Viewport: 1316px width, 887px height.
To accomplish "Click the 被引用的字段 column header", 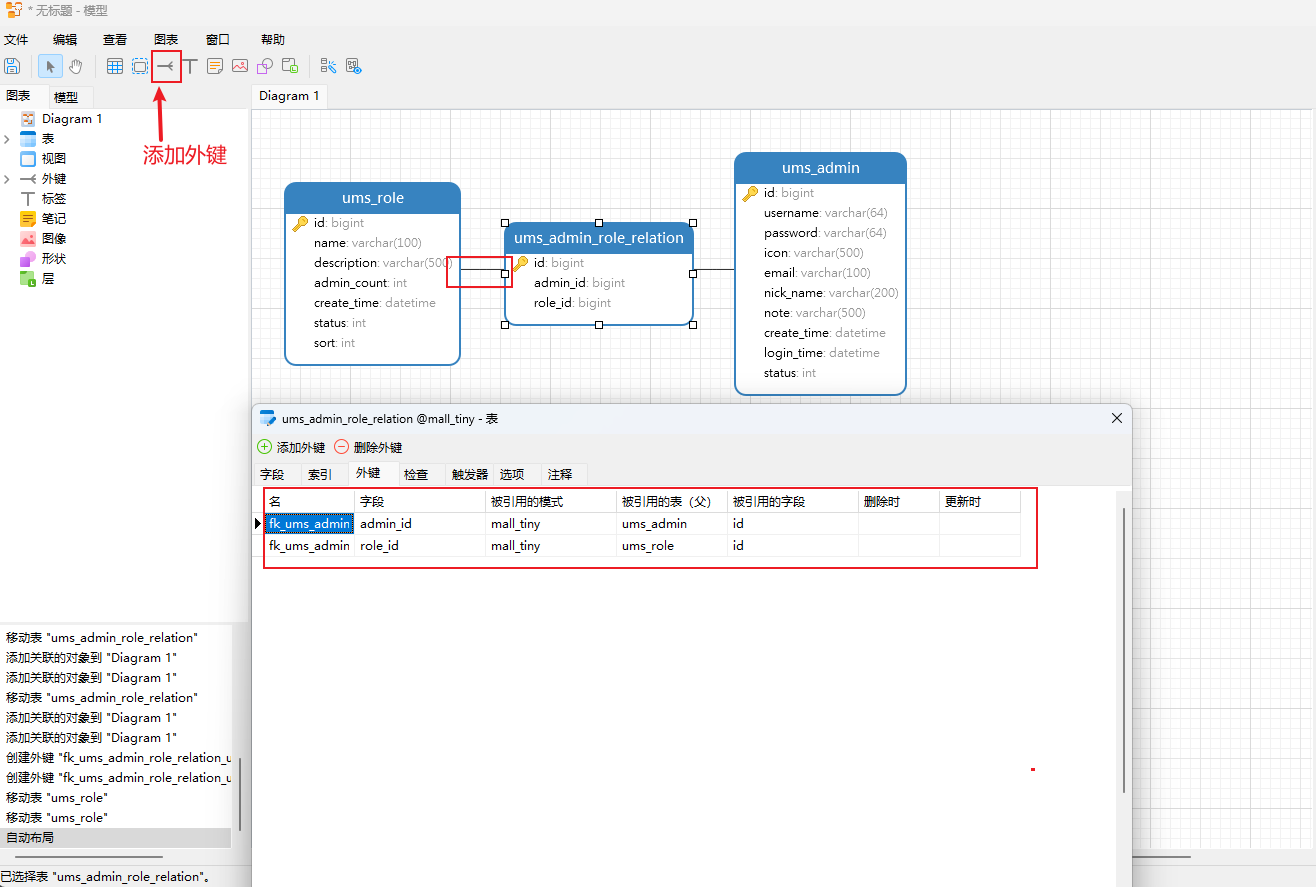I will click(x=793, y=501).
